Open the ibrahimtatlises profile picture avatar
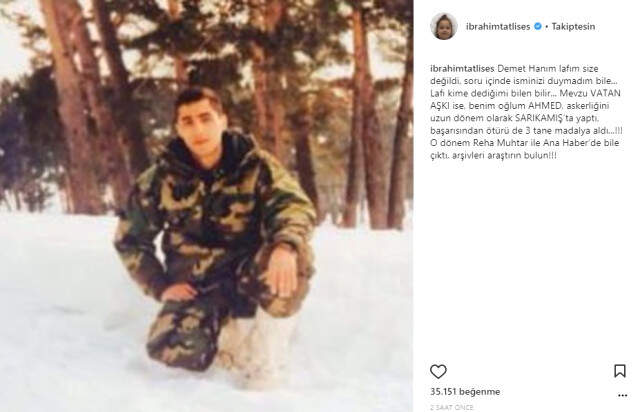This screenshot has width=640, height=412. click(x=444, y=27)
